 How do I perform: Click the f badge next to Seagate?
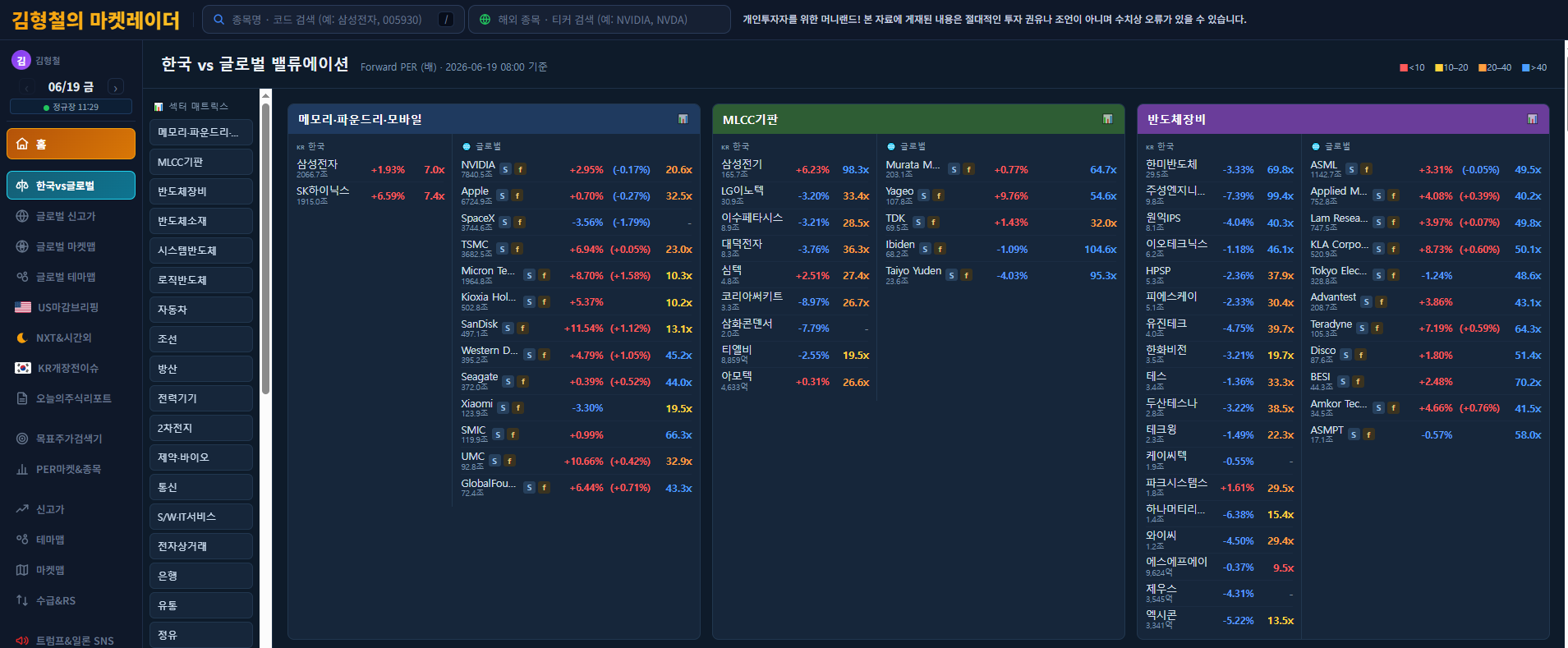pos(523,381)
